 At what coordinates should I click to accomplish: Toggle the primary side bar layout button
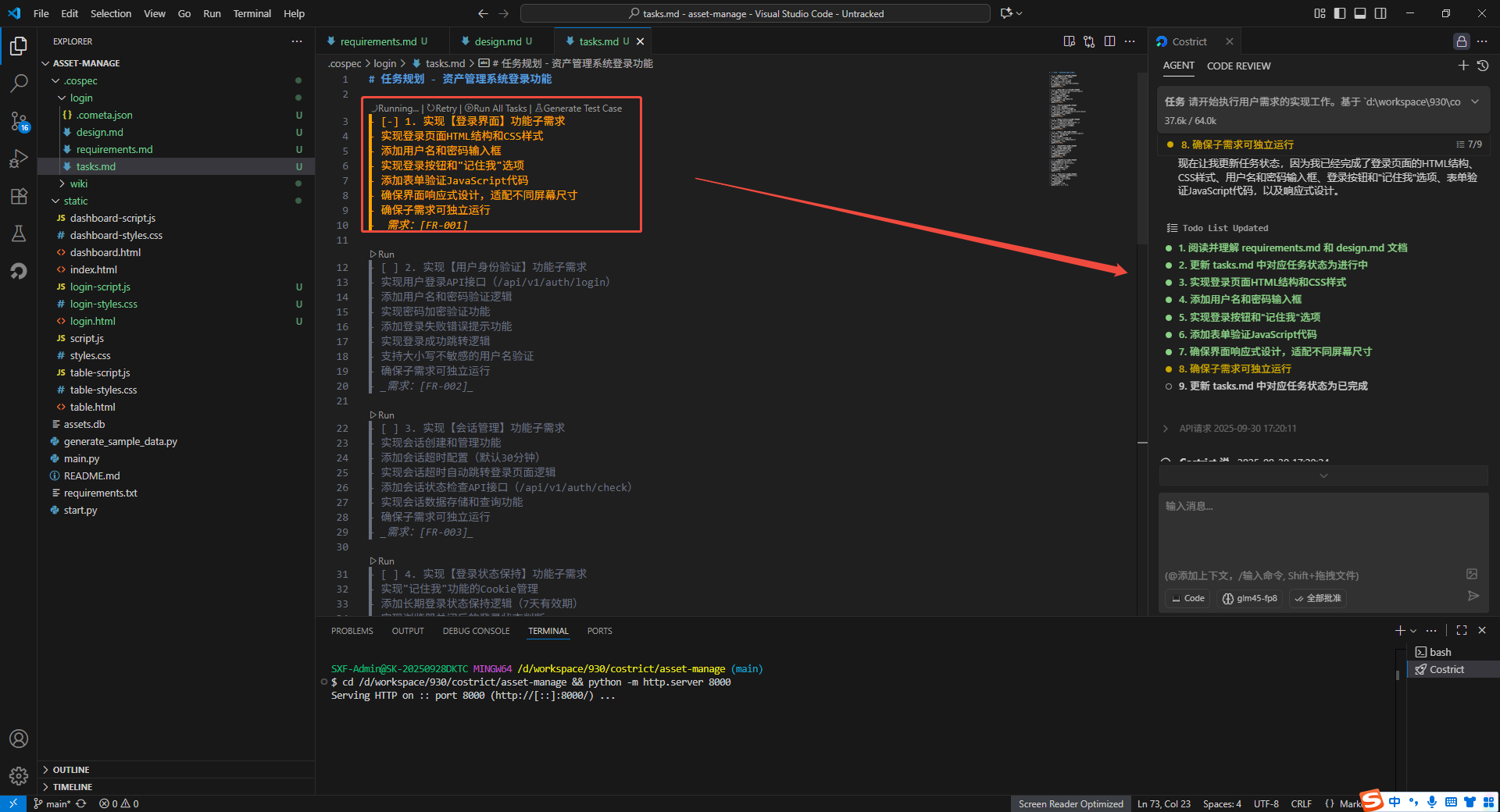[1340, 13]
